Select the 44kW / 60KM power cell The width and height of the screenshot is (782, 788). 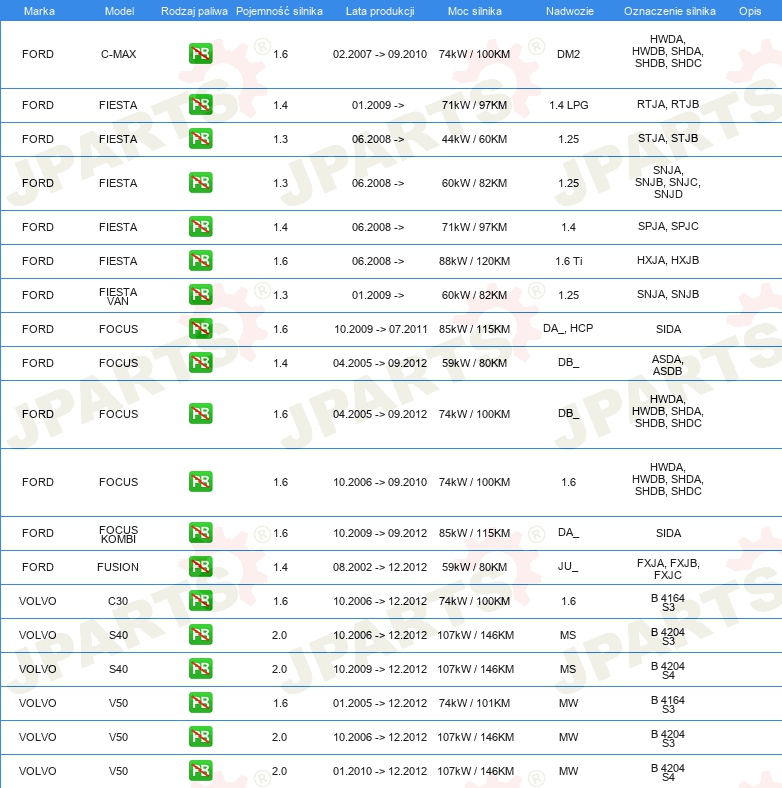474,139
